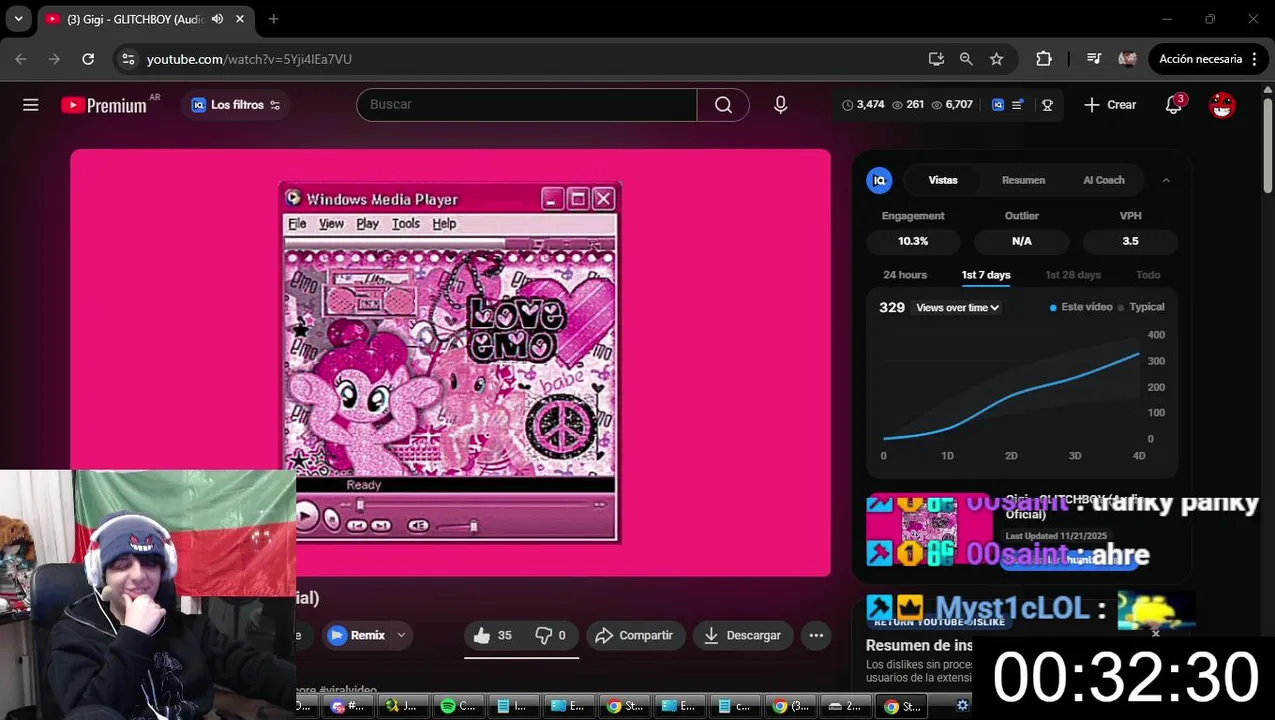Open the Views over time dropdown
Viewport: 1275px width, 720px height.
[x=958, y=308]
